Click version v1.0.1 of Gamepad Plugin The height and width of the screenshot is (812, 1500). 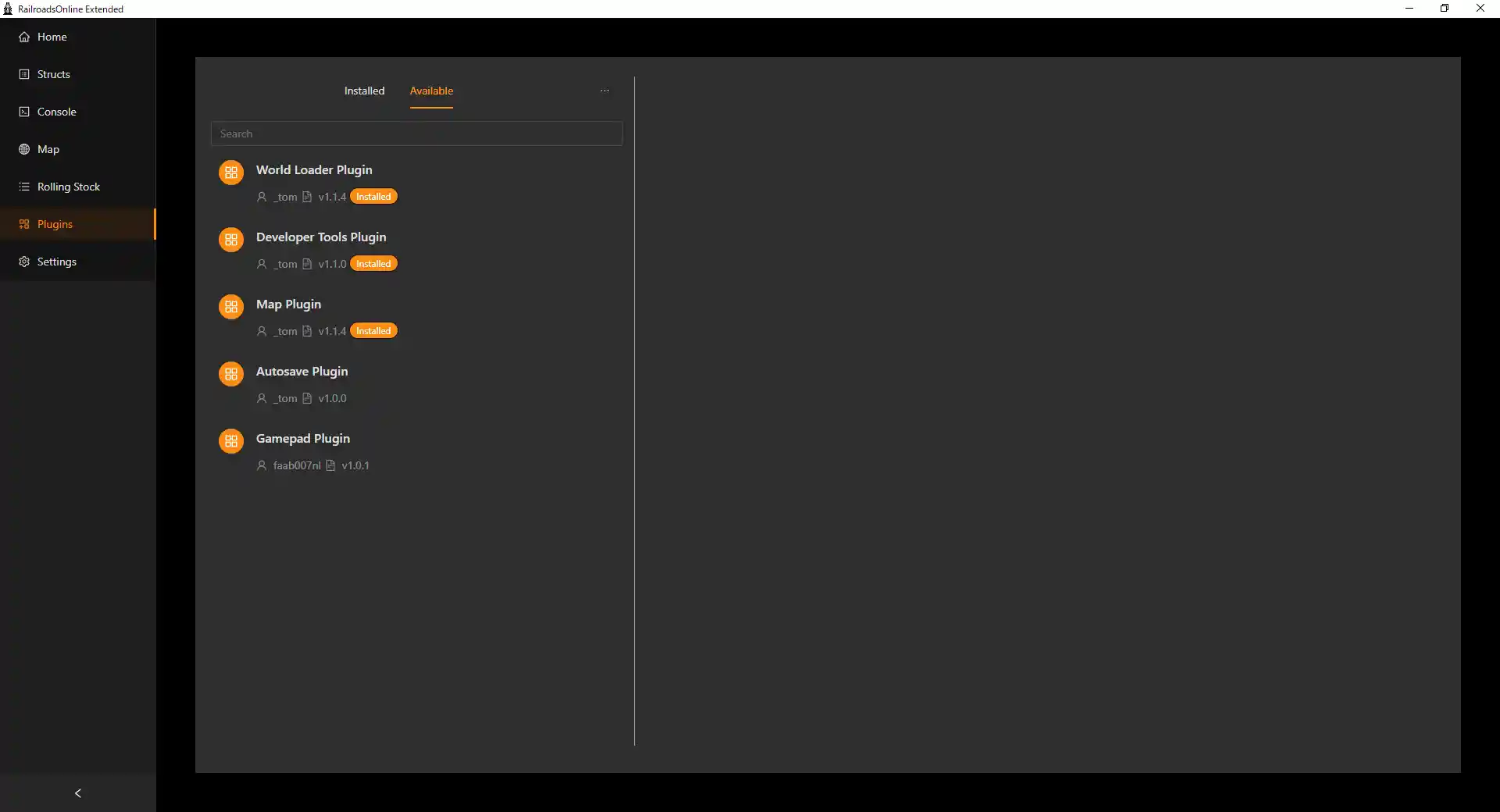click(355, 465)
